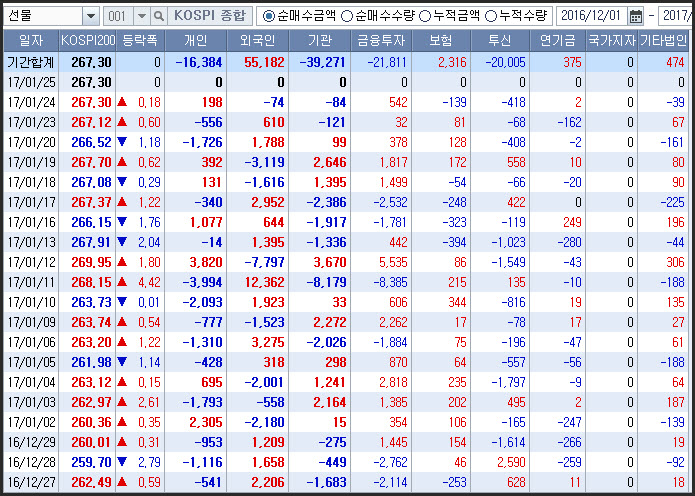The width and height of the screenshot is (695, 496).
Task: Click KOSPI200 value 269.95 on 17/01/12
Action: click(x=91, y=262)
